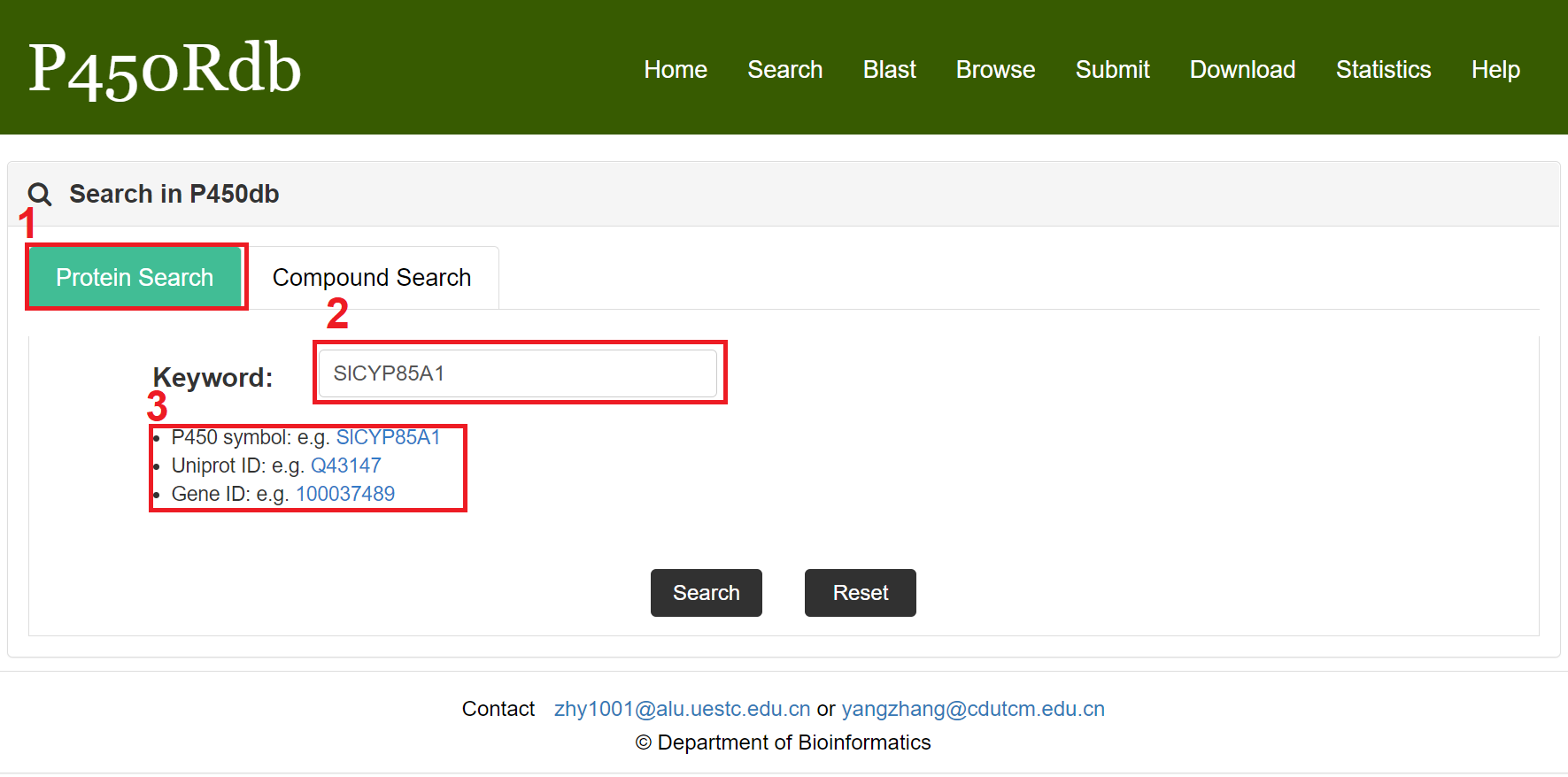Open the Home menu item
This screenshot has height=777, width=1568.
click(x=676, y=69)
